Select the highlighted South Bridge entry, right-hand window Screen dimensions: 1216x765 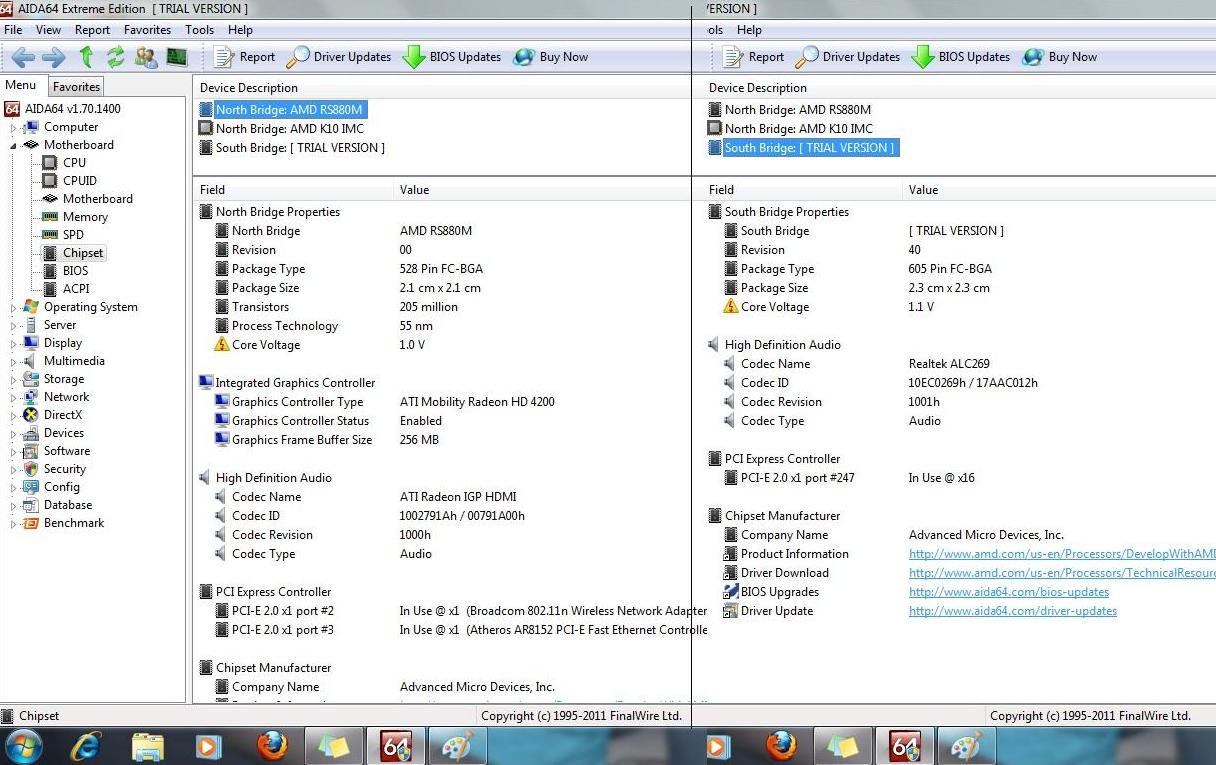point(809,148)
